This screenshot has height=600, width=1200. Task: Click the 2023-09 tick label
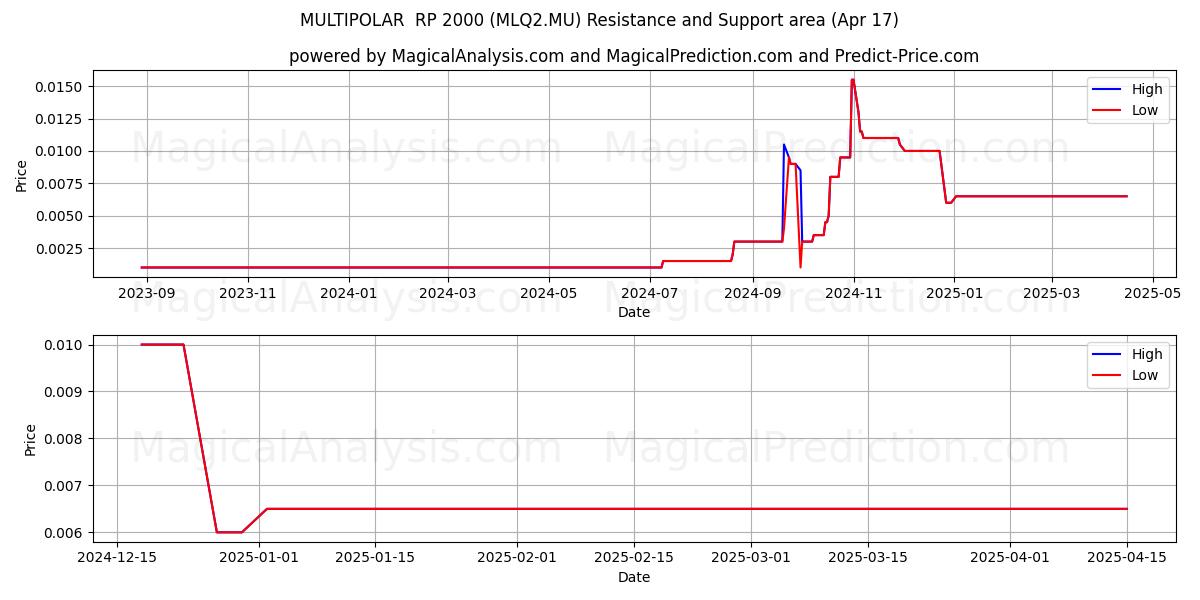(x=147, y=293)
